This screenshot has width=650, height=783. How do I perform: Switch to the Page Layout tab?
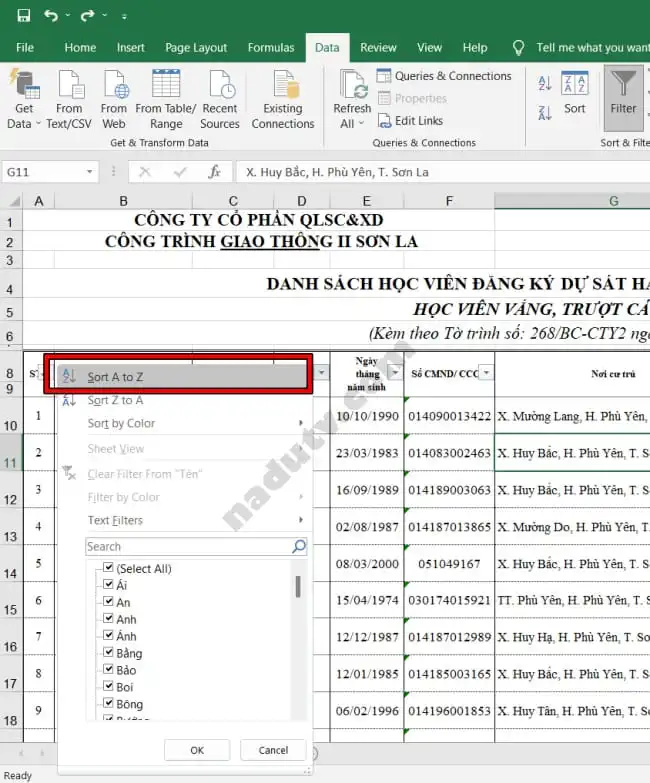(196, 48)
